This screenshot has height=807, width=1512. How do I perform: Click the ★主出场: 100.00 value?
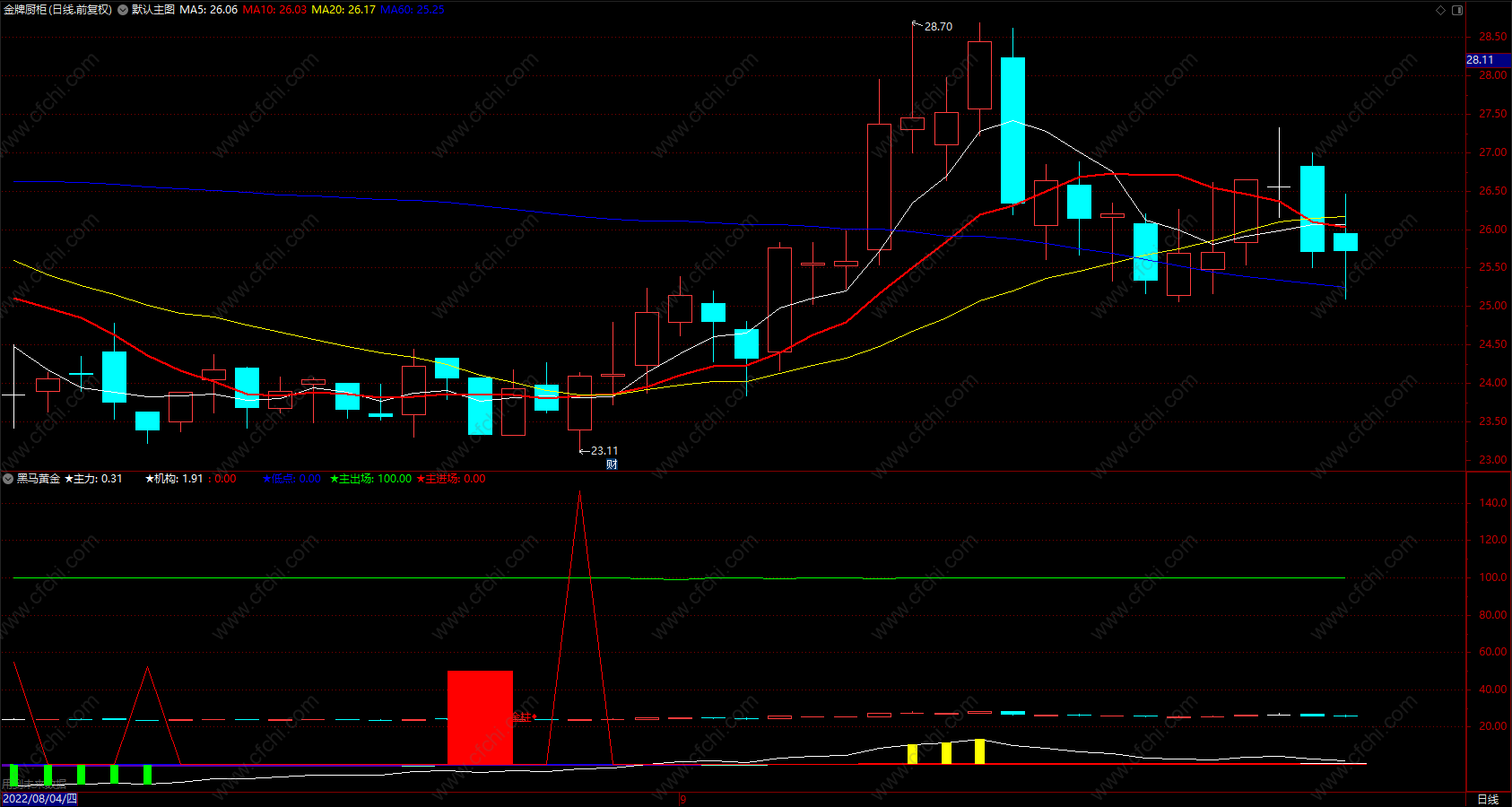pos(371,479)
